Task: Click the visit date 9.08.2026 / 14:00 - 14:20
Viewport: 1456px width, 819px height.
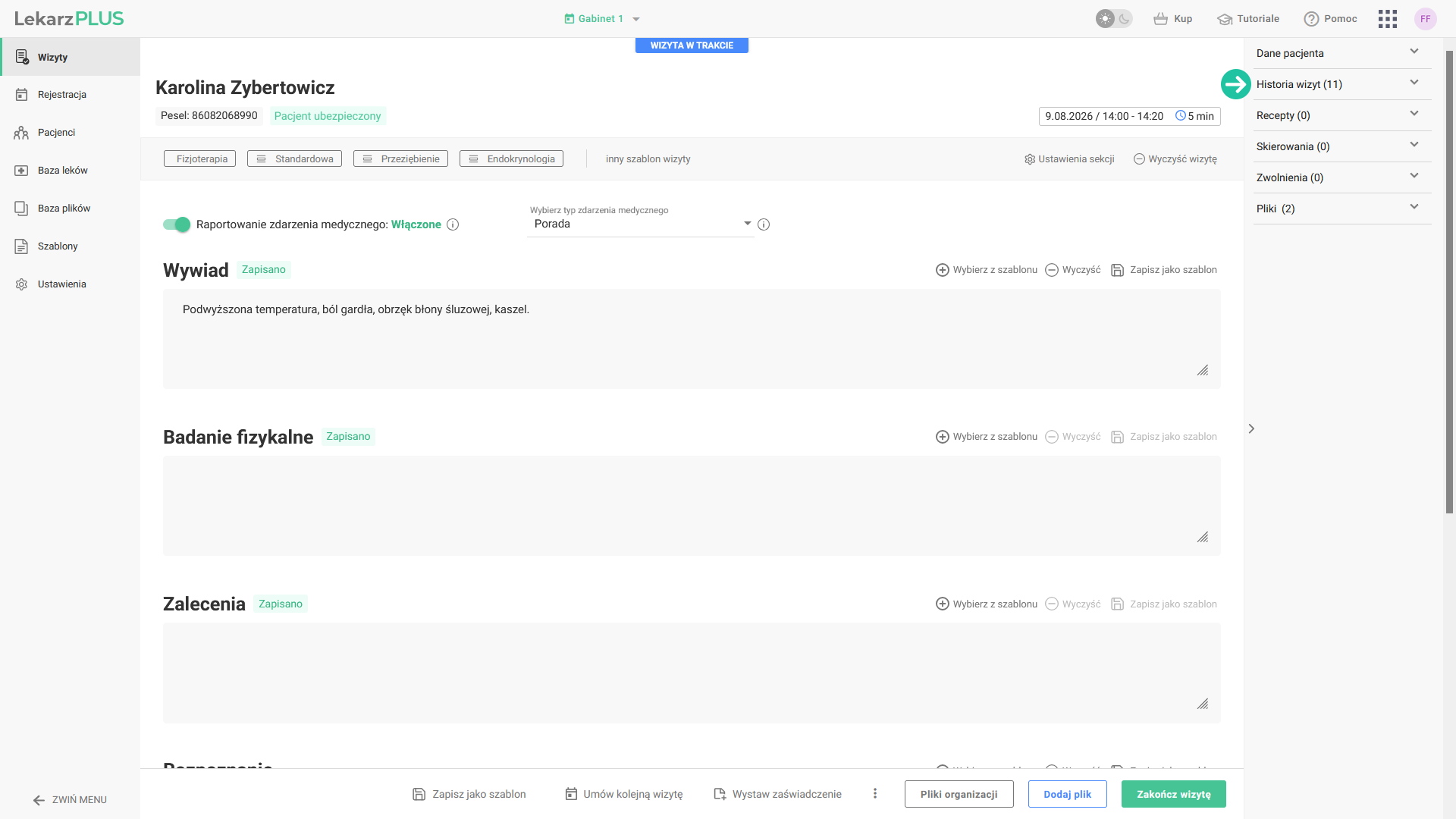Action: click(1104, 116)
